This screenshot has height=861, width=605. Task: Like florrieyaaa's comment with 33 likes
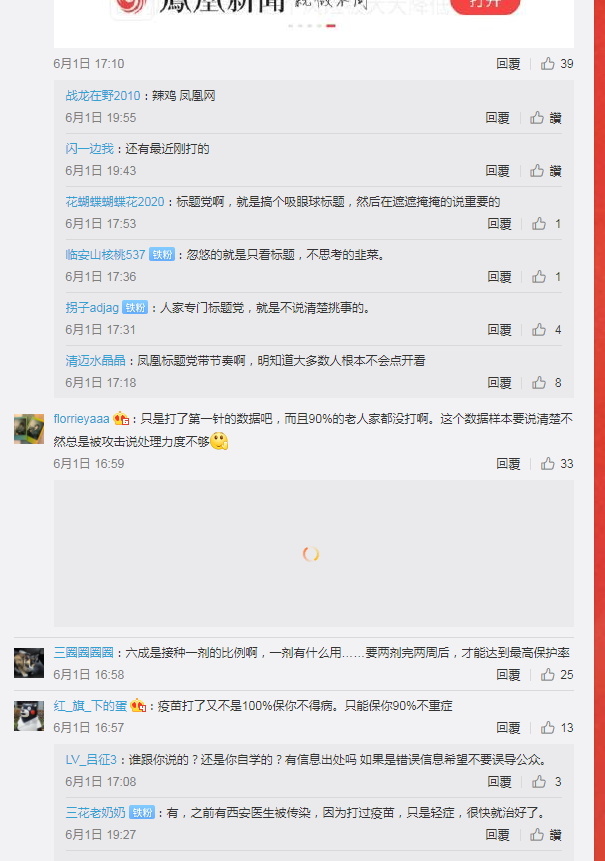pyautogui.click(x=557, y=464)
